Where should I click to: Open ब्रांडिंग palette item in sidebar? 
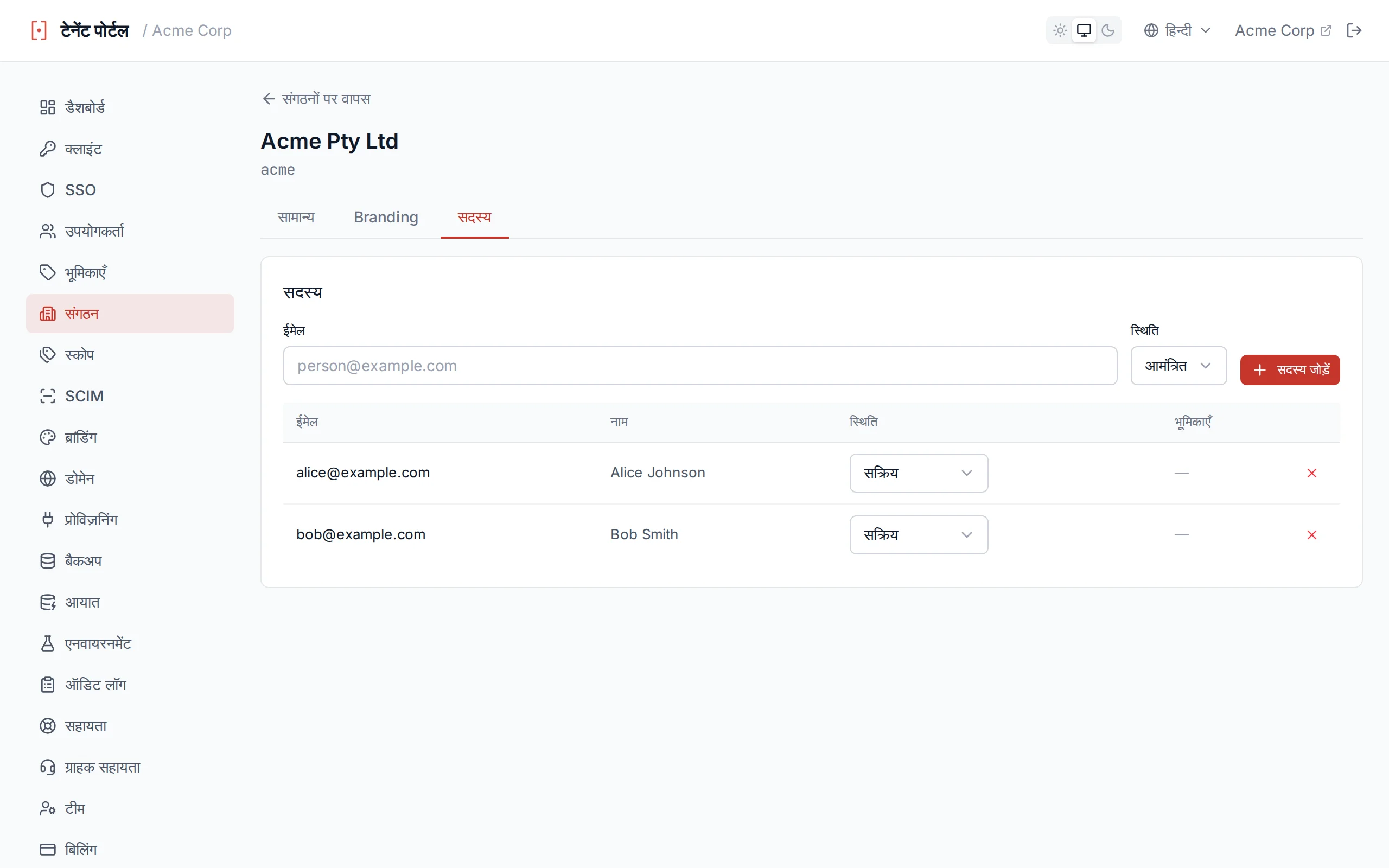point(130,437)
